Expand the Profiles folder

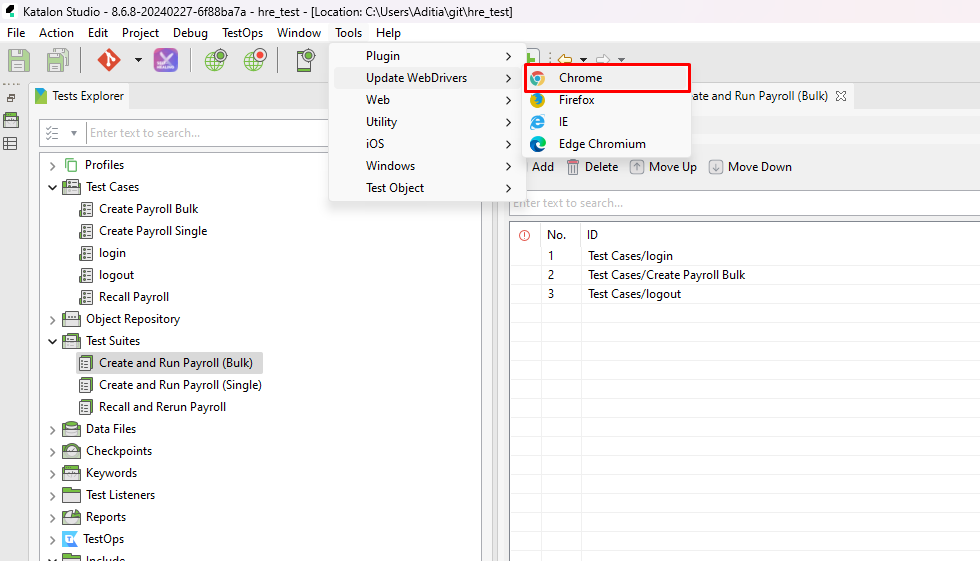[x=52, y=166]
